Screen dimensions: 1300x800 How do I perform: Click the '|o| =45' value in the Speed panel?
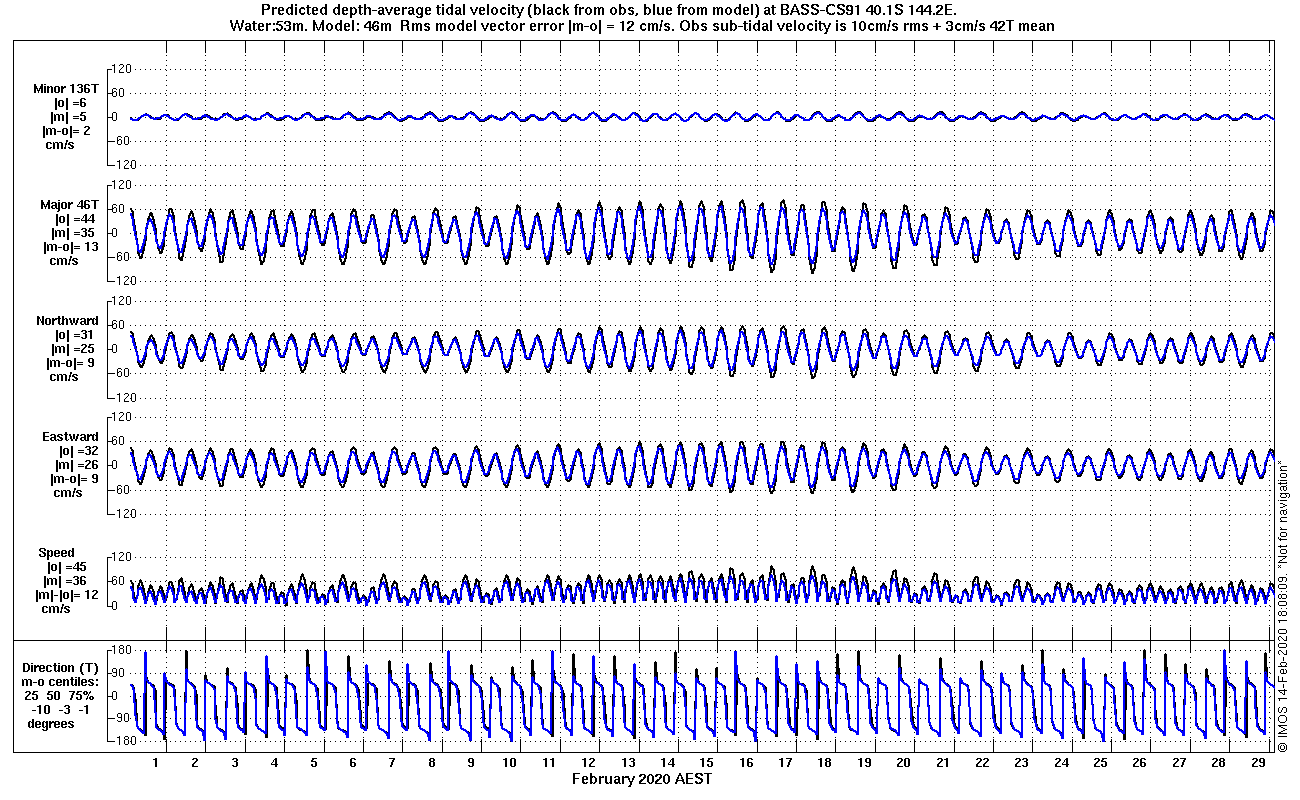click(x=66, y=567)
